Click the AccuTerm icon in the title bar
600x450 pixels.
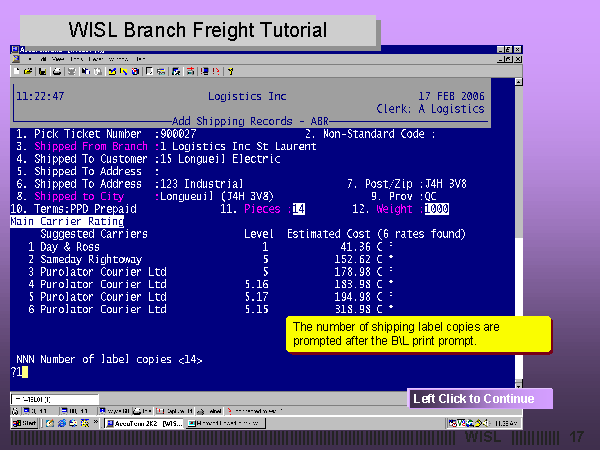(15, 49)
